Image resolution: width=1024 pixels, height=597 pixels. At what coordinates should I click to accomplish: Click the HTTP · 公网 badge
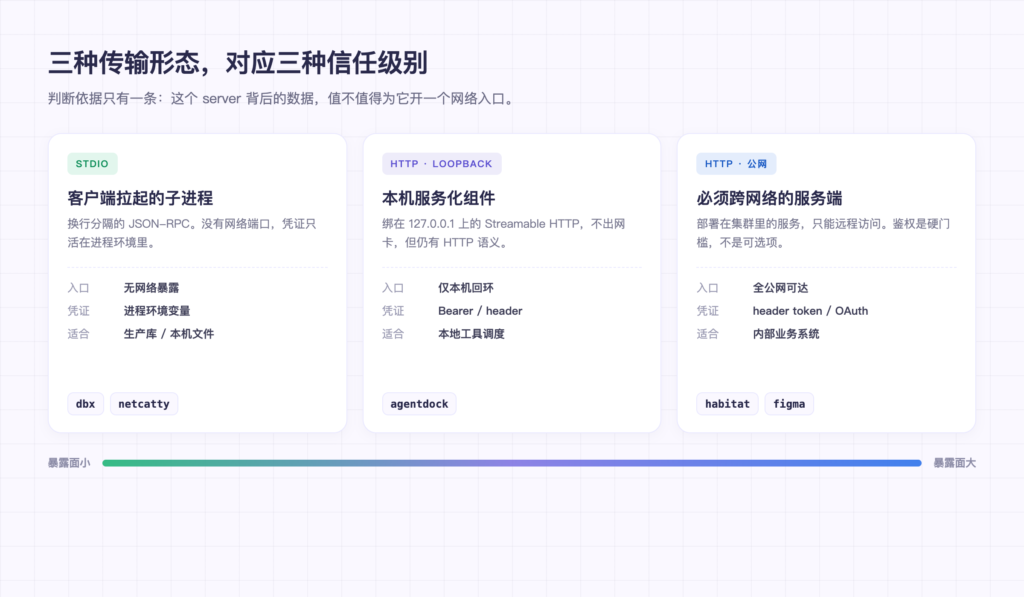click(x=736, y=164)
